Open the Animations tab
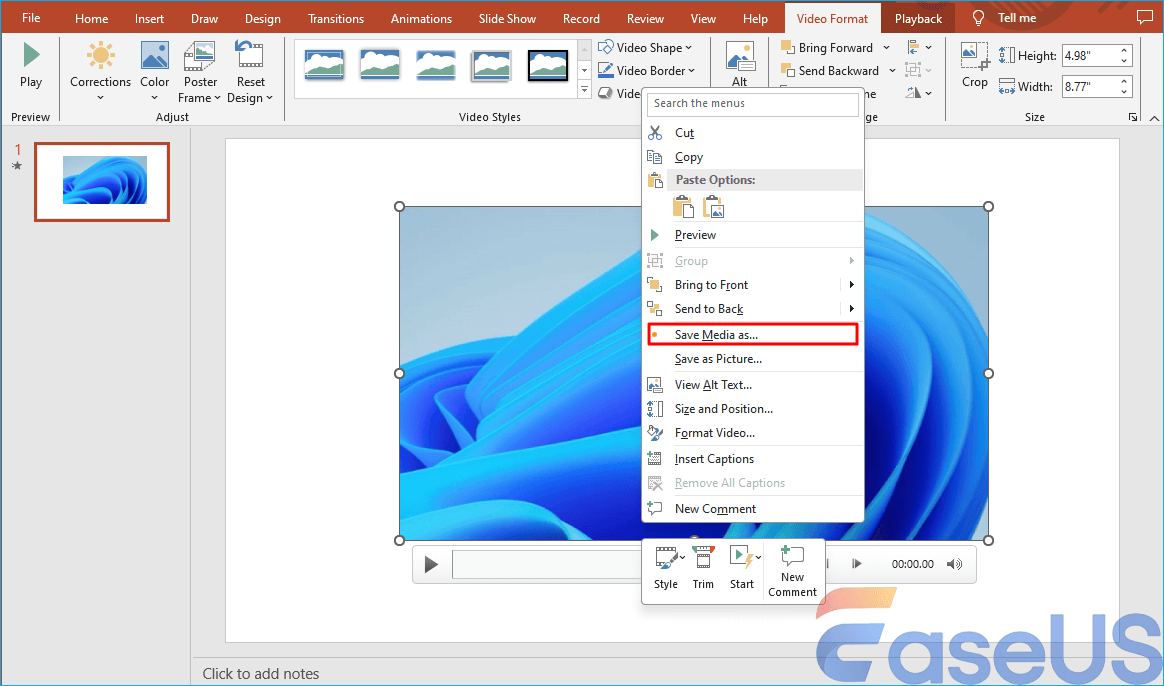Screen dimensions: 1164x686 point(422,19)
